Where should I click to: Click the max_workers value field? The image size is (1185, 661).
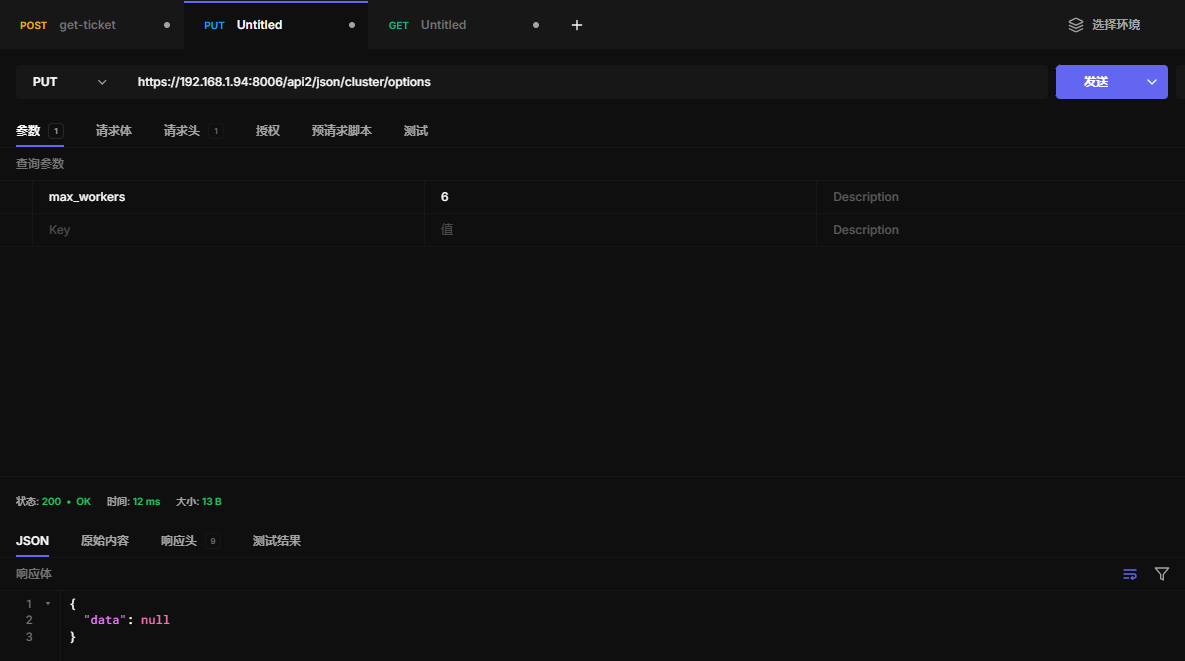(x=620, y=197)
